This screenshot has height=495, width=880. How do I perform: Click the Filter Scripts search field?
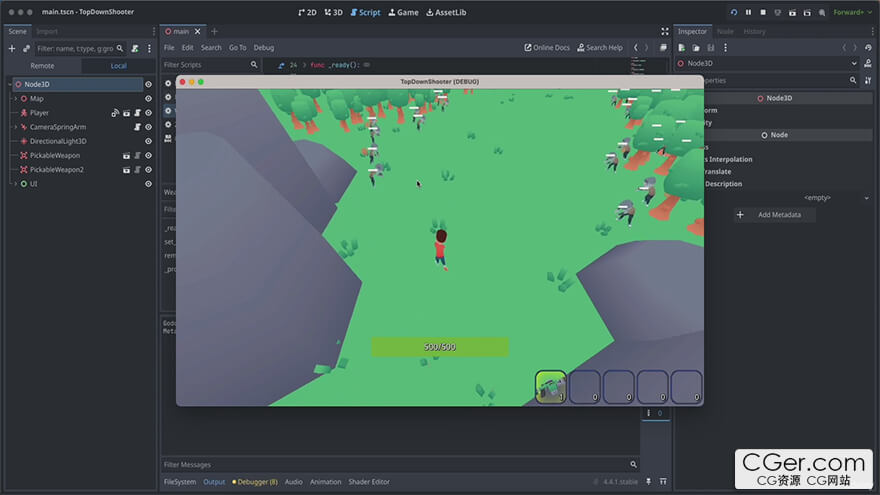coord(205,64)
